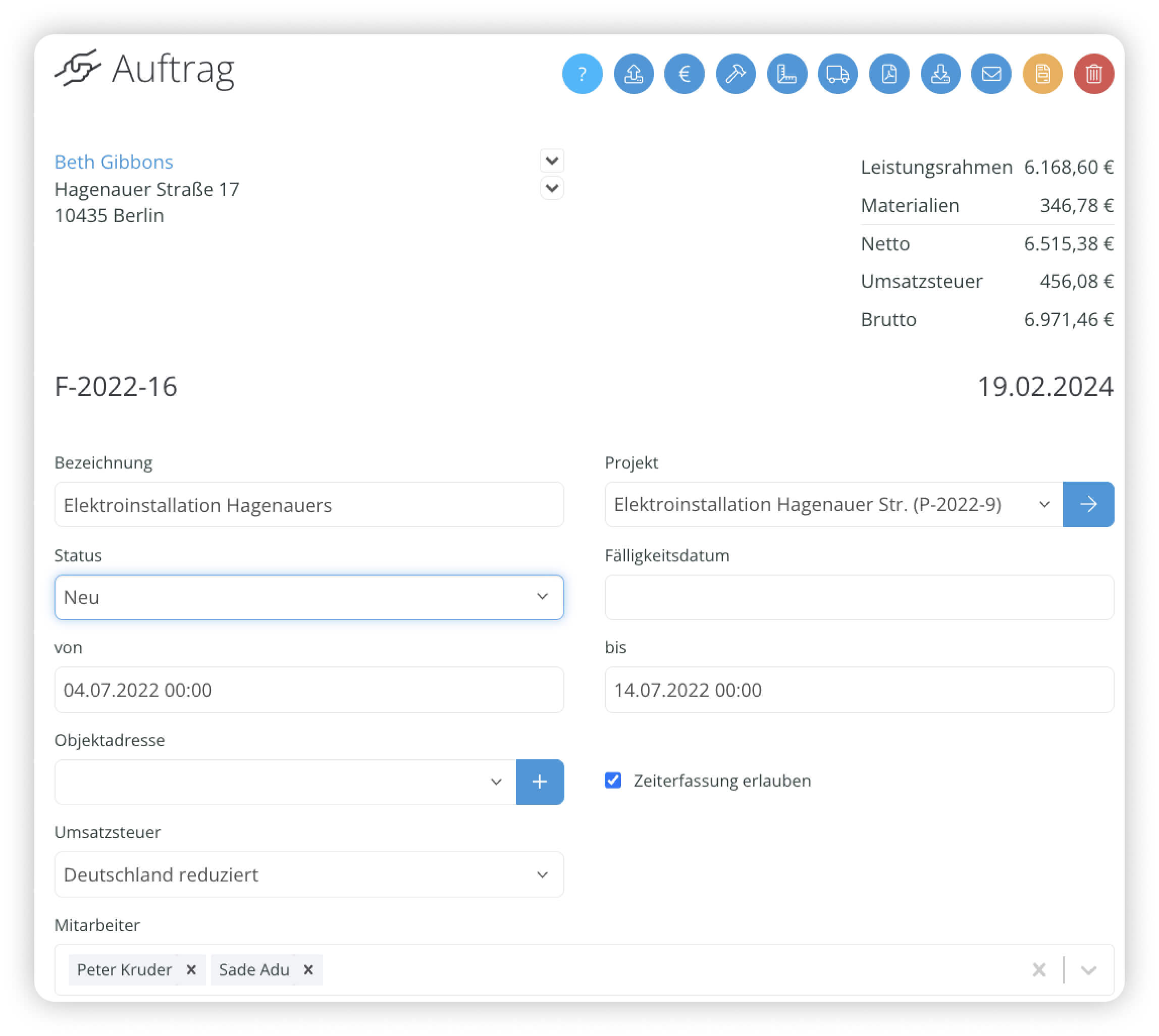Uncheck Zeiterfassung erlauben checkbox
Image resolution: width=1159 pixels, height=1036 pixels.
coord(612,780)
